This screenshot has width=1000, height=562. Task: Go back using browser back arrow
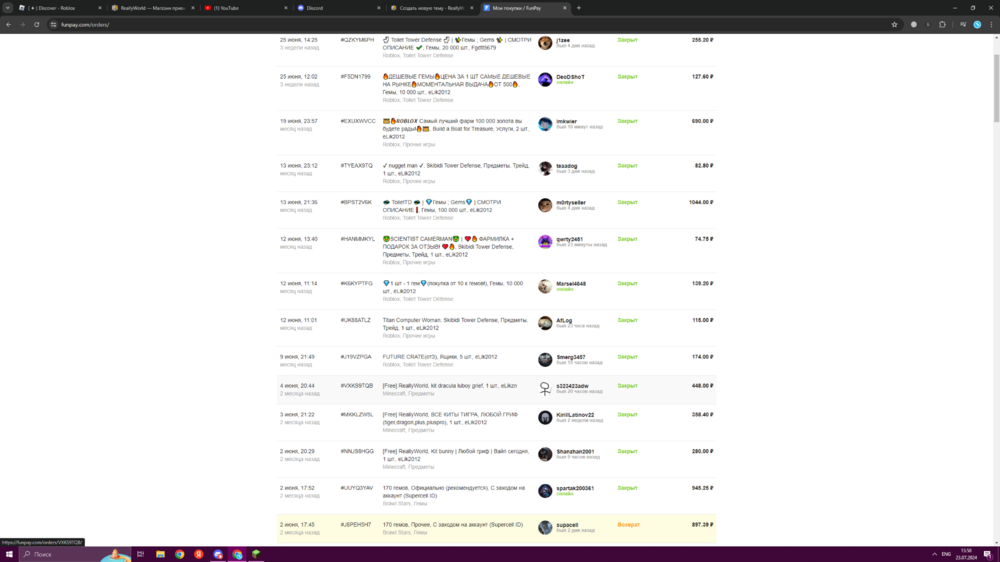click(x=8, y=25)
